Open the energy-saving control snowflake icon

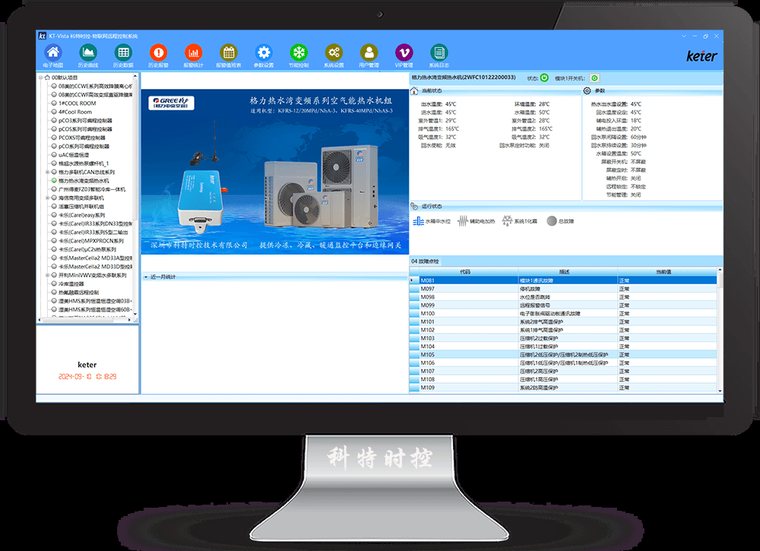[299, 52]
